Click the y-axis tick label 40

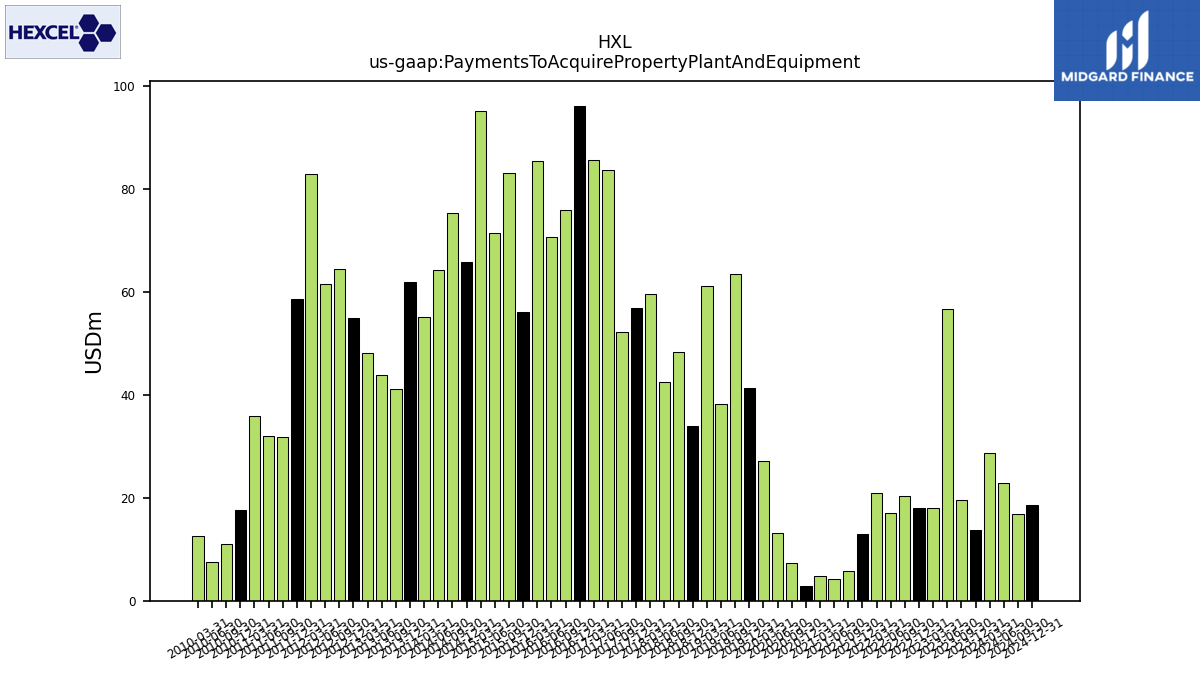pyautogui.click(x=127, y=396)
